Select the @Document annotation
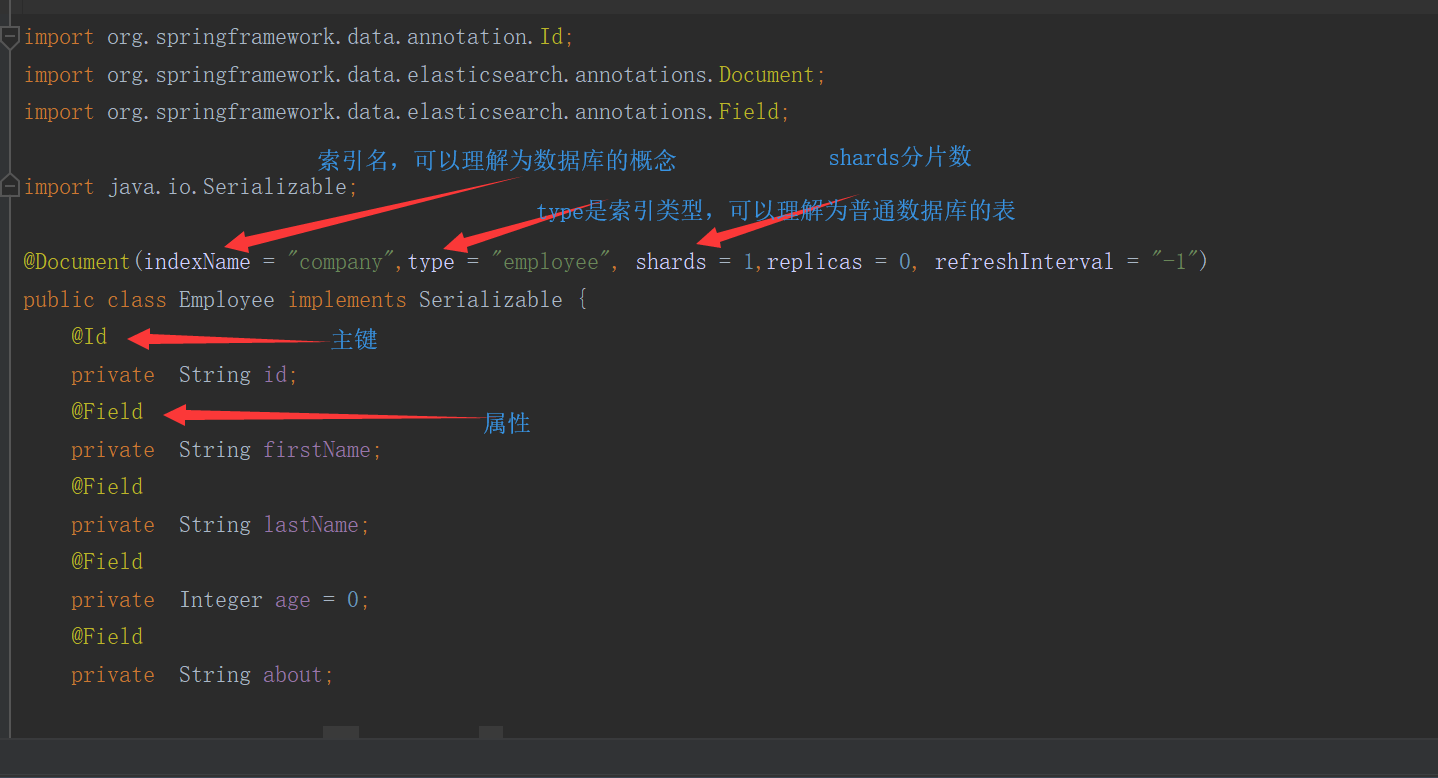 coord(76,261)
